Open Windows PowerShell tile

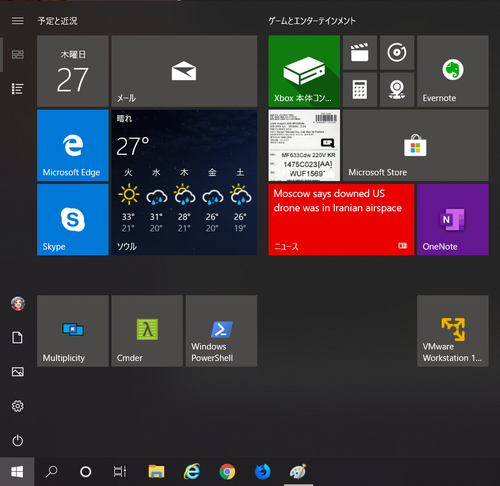(x=221, y=331)
